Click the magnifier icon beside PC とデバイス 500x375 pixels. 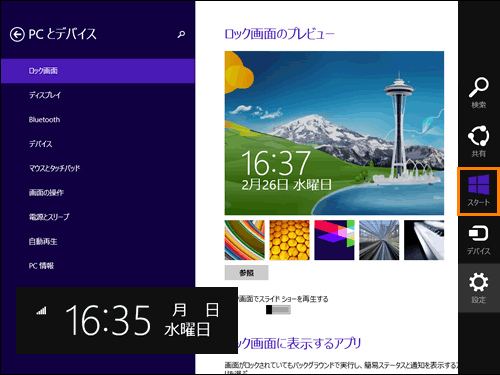point(181,34)
